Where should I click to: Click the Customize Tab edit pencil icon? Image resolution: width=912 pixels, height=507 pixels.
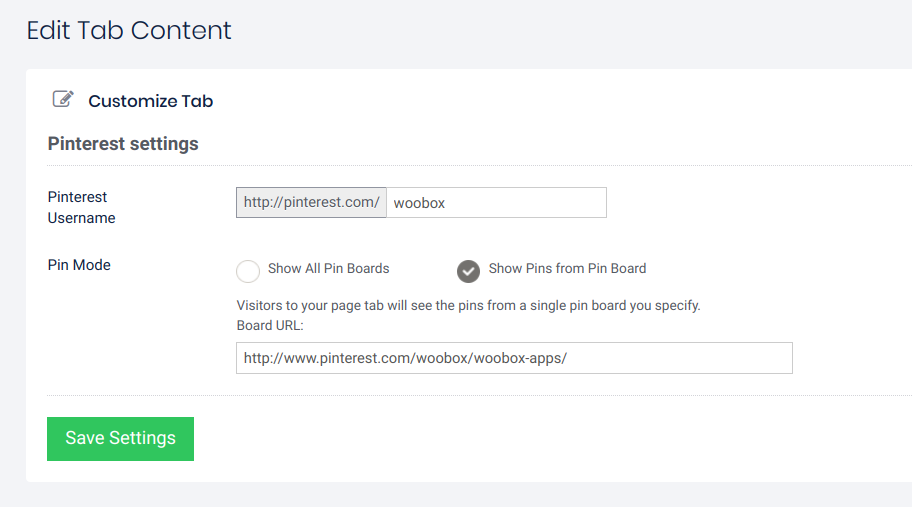[x=63, y=99]
